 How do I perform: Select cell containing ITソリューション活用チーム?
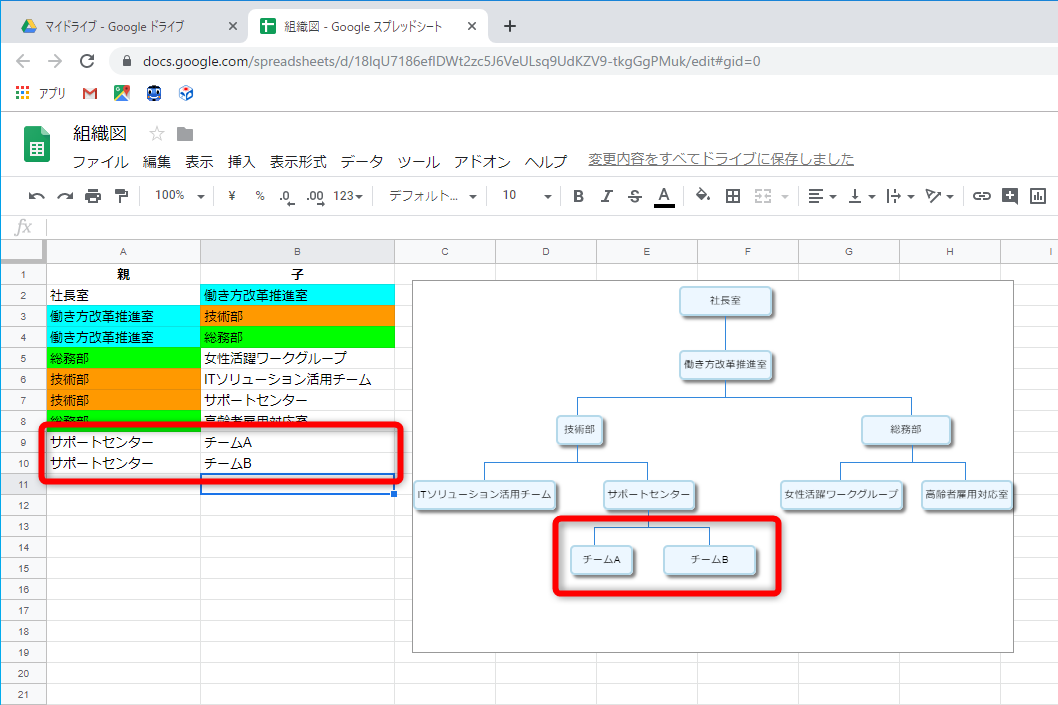[297, 379]
